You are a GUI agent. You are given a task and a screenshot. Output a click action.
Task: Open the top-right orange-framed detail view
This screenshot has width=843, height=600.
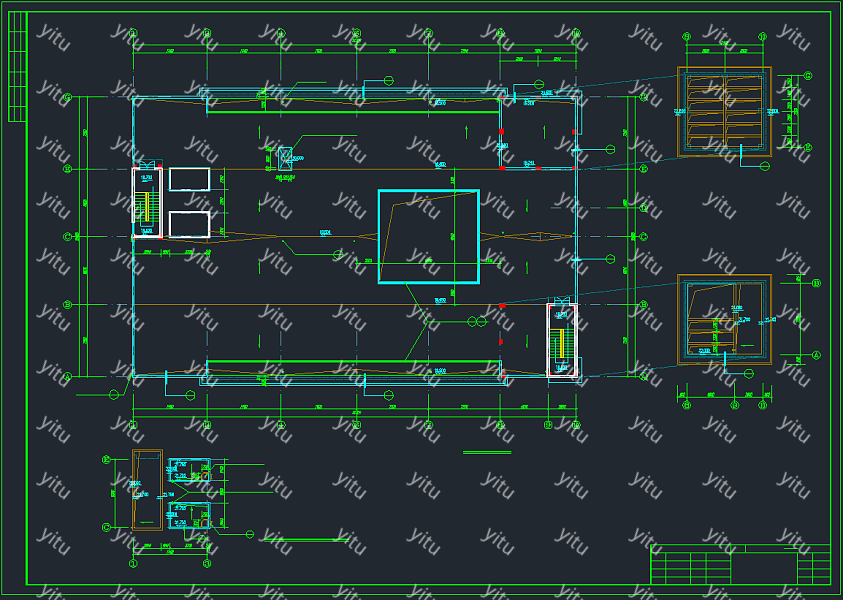tap(725, 111)
